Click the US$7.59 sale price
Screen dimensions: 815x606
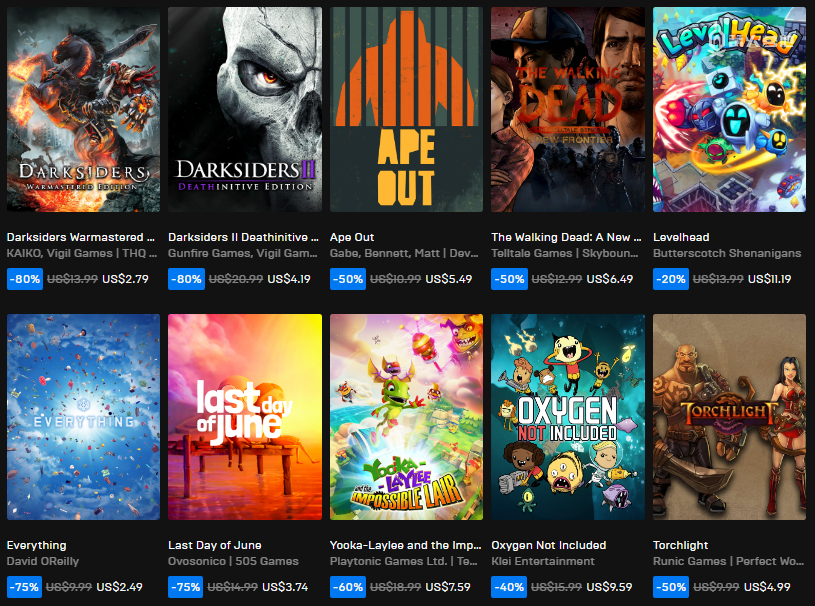tap(448, 587)
